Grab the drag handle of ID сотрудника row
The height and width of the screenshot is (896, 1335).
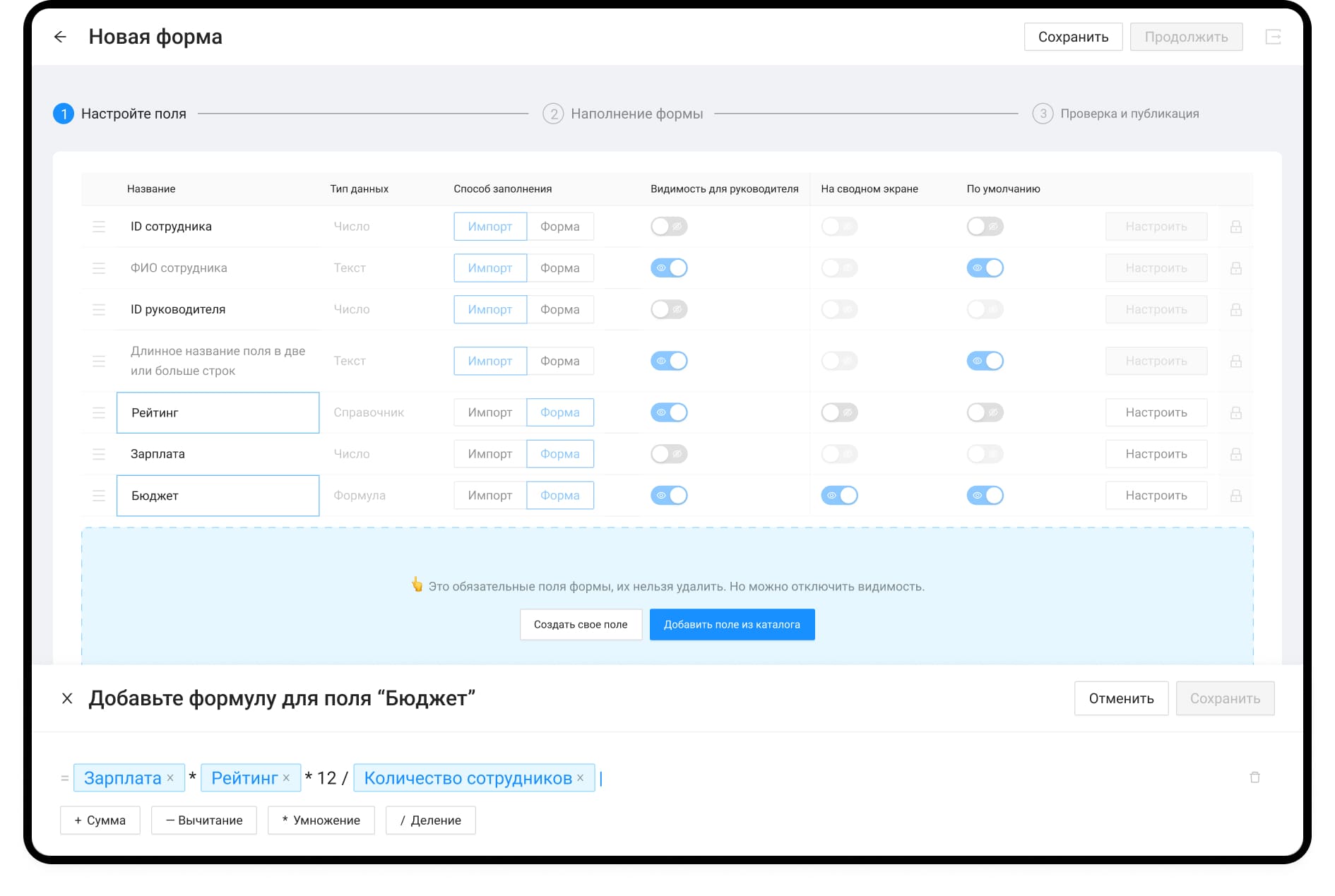pyautogui.click(x=99, y=227)
